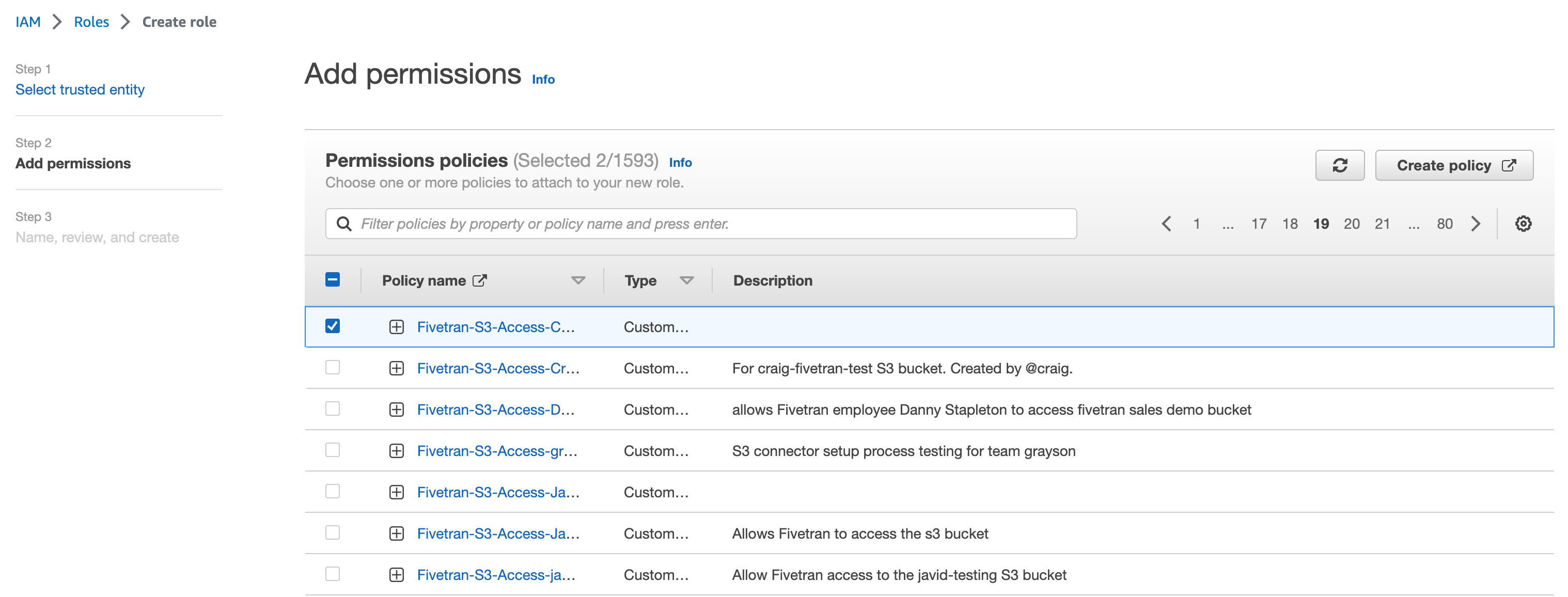
Task: Click 'S3 connector setup process testing' description
Action: [x=903, y=451]
